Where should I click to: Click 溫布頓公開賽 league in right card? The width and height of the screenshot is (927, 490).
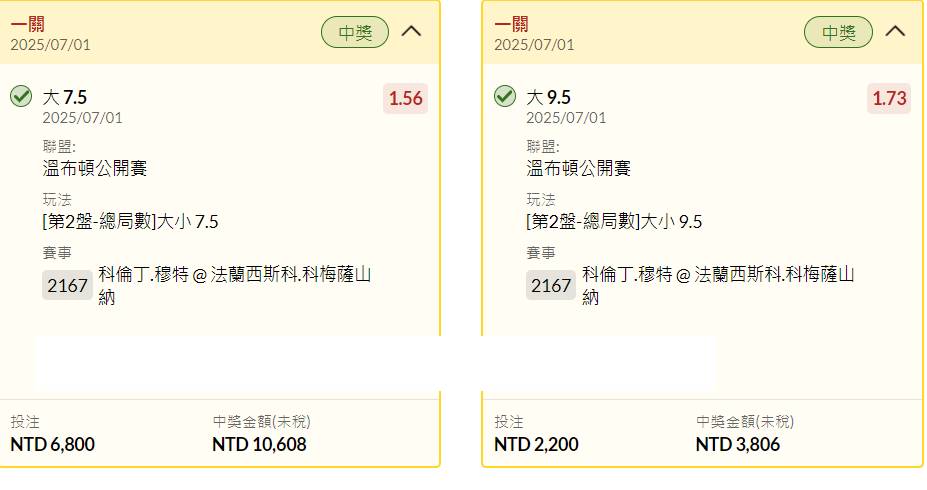[x=578, y=168]
